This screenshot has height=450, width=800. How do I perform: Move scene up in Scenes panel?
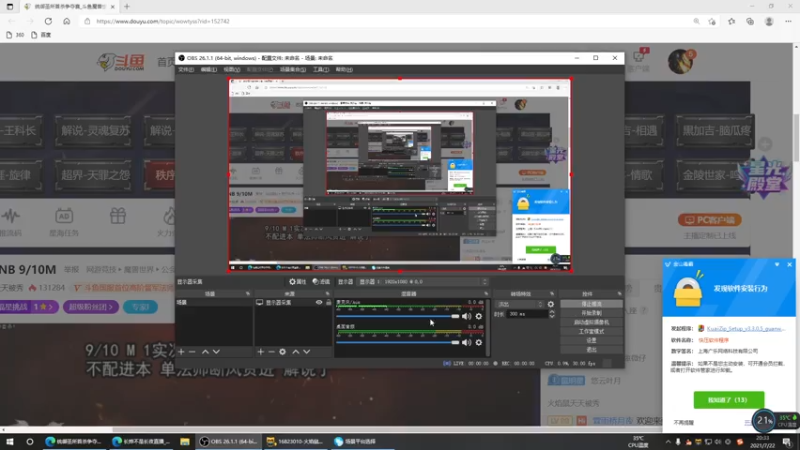[205, 352]
